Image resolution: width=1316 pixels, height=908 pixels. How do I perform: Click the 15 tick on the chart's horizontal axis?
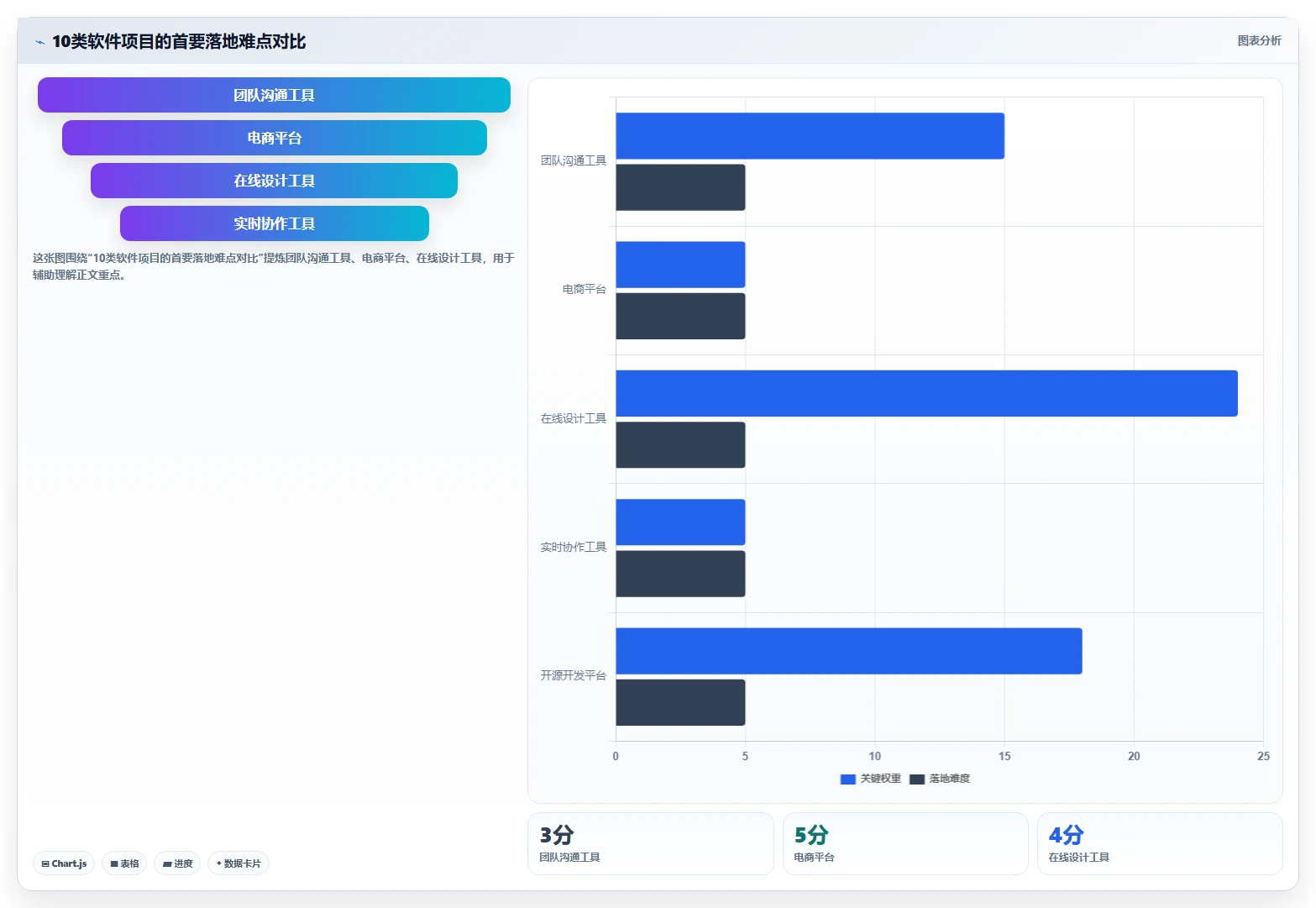pos(1004,756)
